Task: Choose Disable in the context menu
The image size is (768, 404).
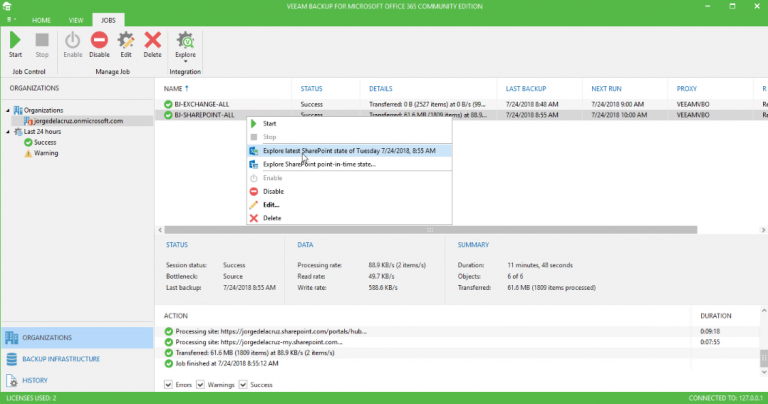Action: point(349,191)
